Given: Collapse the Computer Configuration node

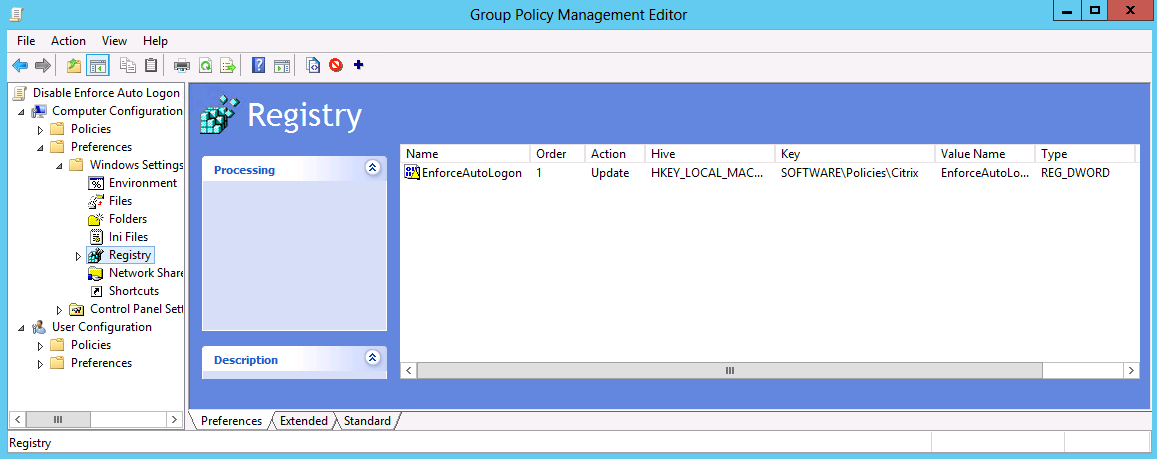Looking at the screenshot, I should coord(22,112).
